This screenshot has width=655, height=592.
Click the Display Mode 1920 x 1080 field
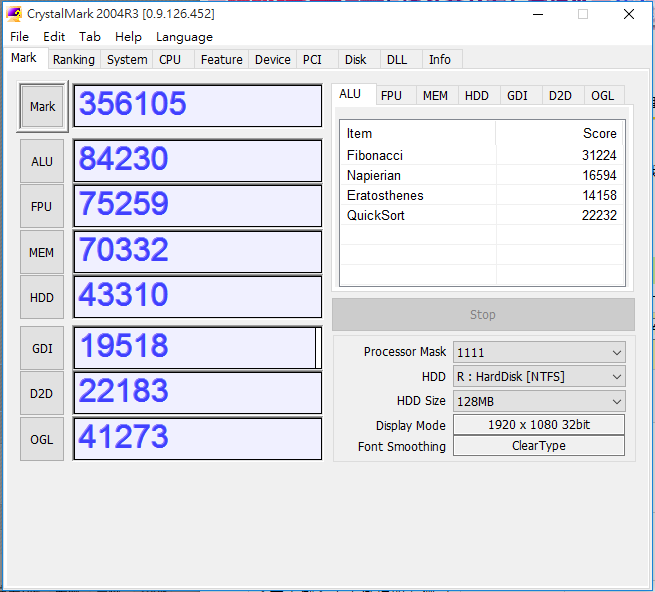(539, 425)
